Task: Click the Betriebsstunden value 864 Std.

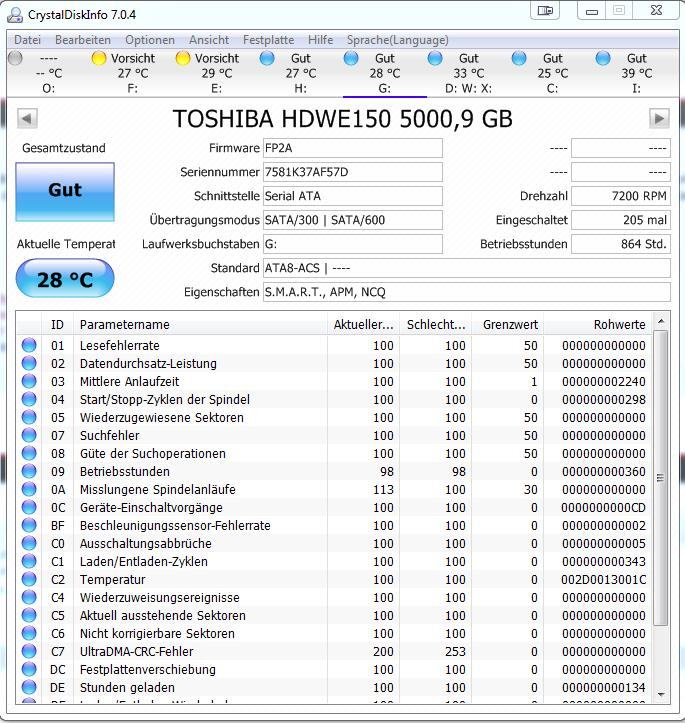Action: point(620,244)
